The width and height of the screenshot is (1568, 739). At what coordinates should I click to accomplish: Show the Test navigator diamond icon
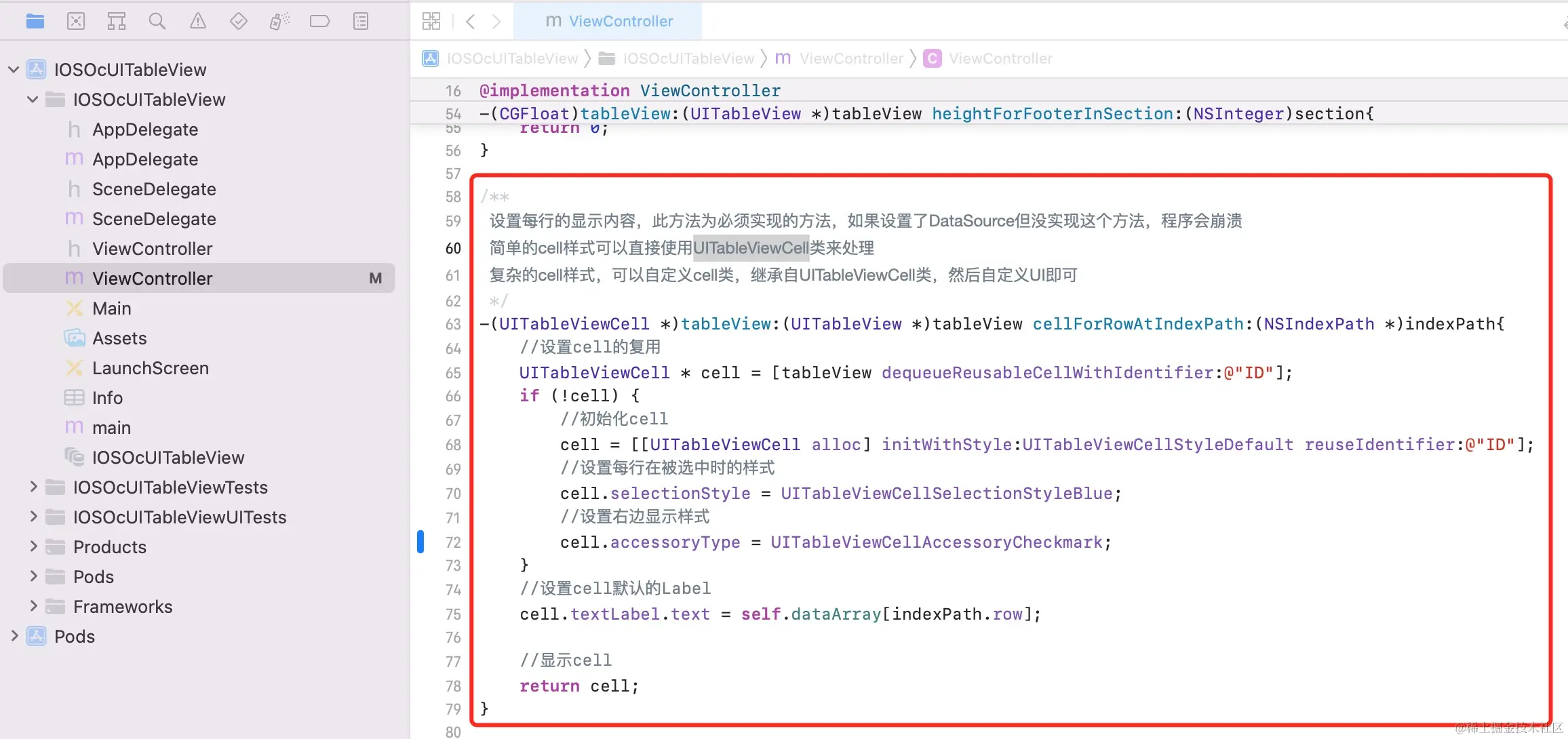(239, 22)
